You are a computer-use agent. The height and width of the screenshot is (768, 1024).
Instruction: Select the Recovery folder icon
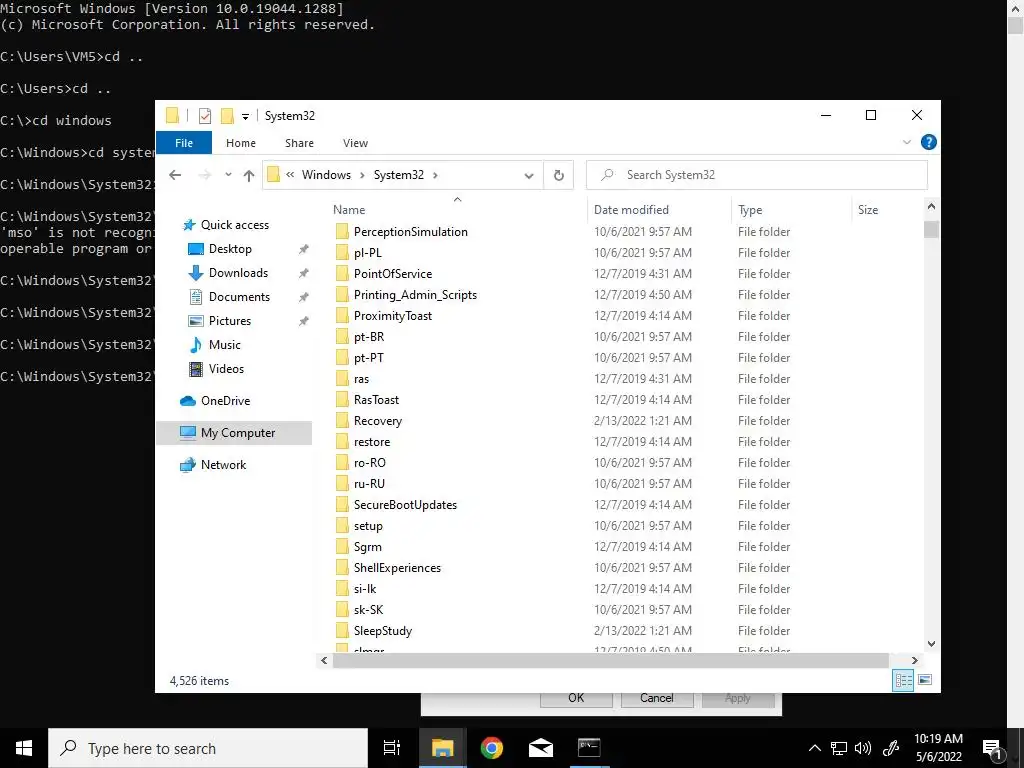coord(342,421)
